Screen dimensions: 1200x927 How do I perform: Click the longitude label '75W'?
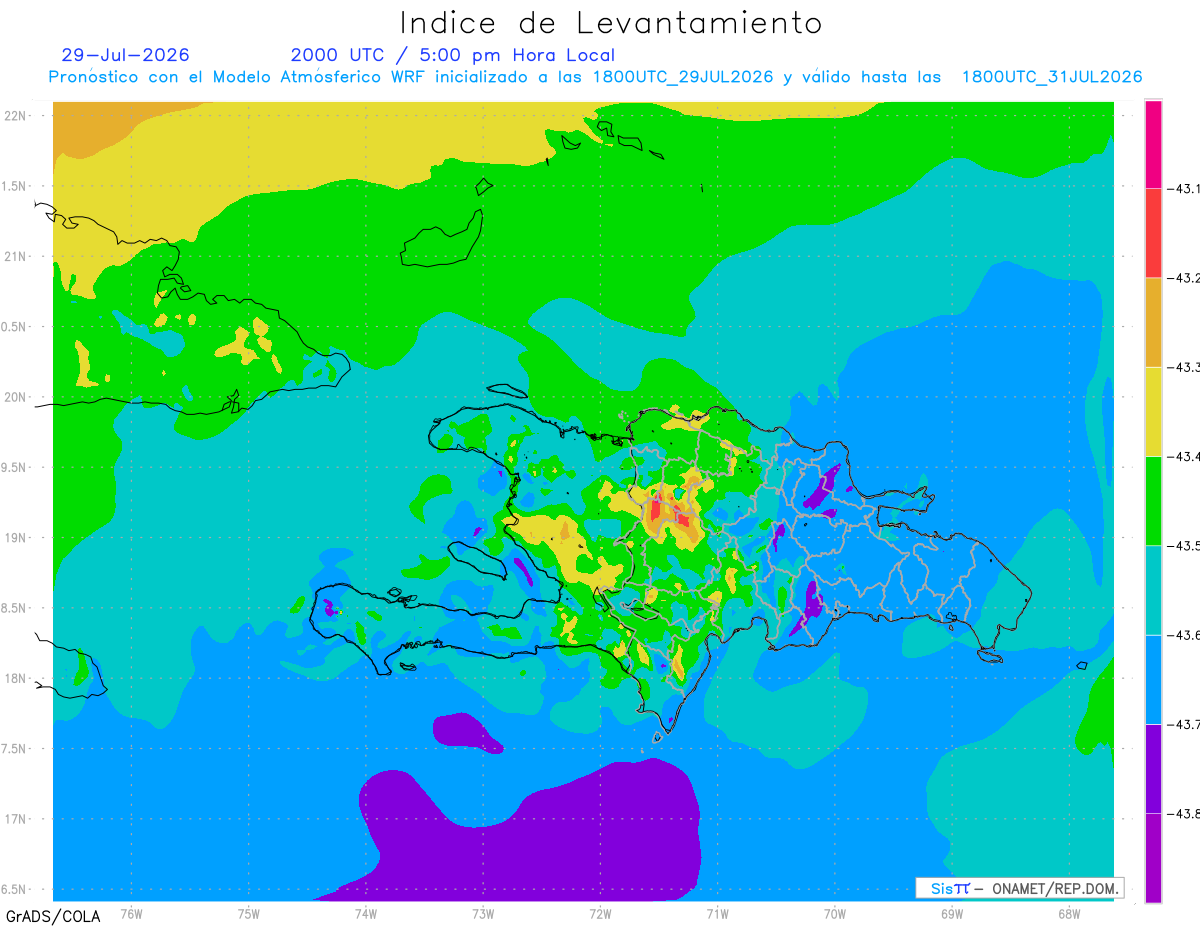pos(248,914)
